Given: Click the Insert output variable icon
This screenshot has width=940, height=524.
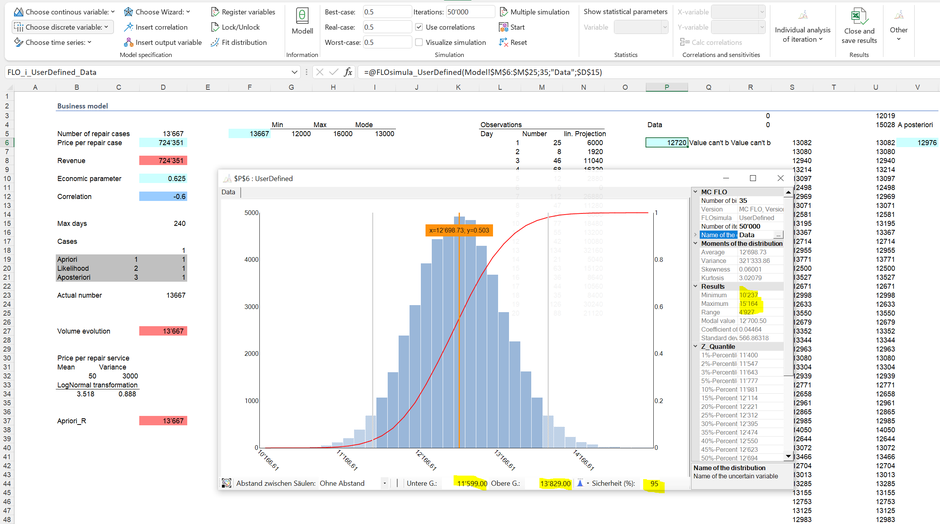Looking at the screenshot, I should point(128,43).
